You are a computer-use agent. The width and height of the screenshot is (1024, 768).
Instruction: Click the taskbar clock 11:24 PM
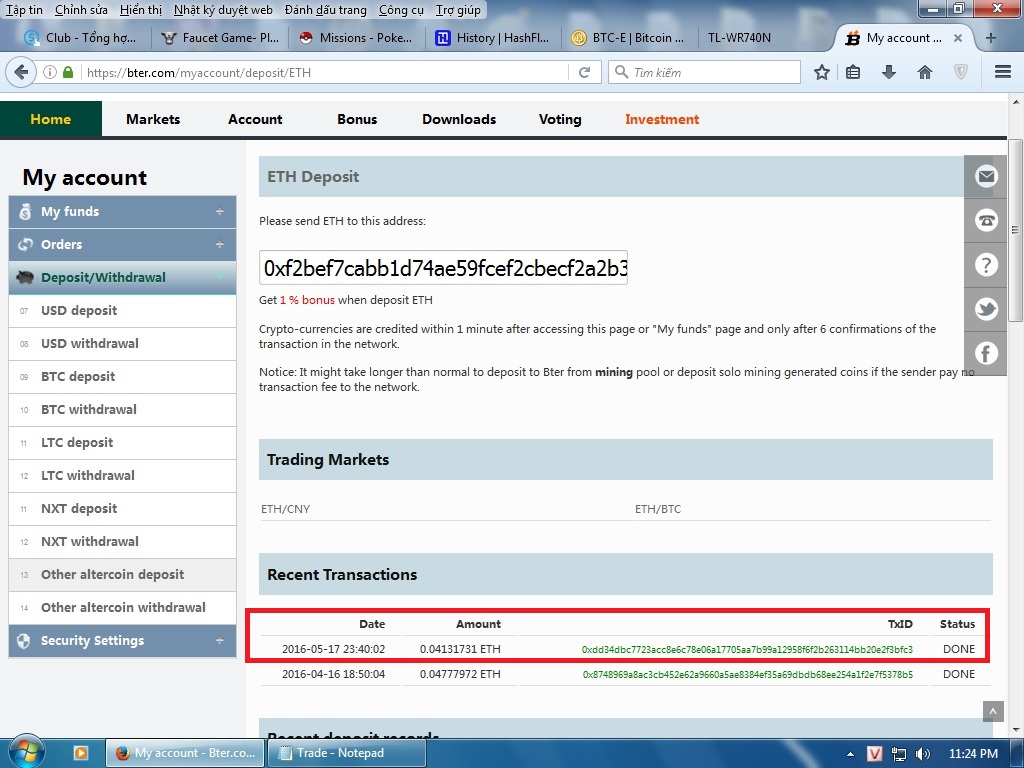[x=973, y=754]
